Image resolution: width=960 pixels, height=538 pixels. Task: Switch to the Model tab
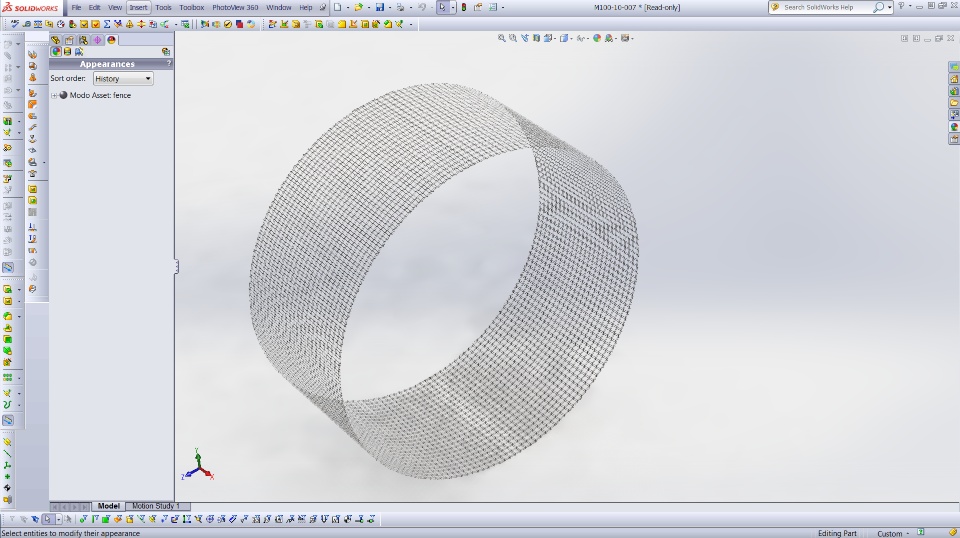[108, 506]
